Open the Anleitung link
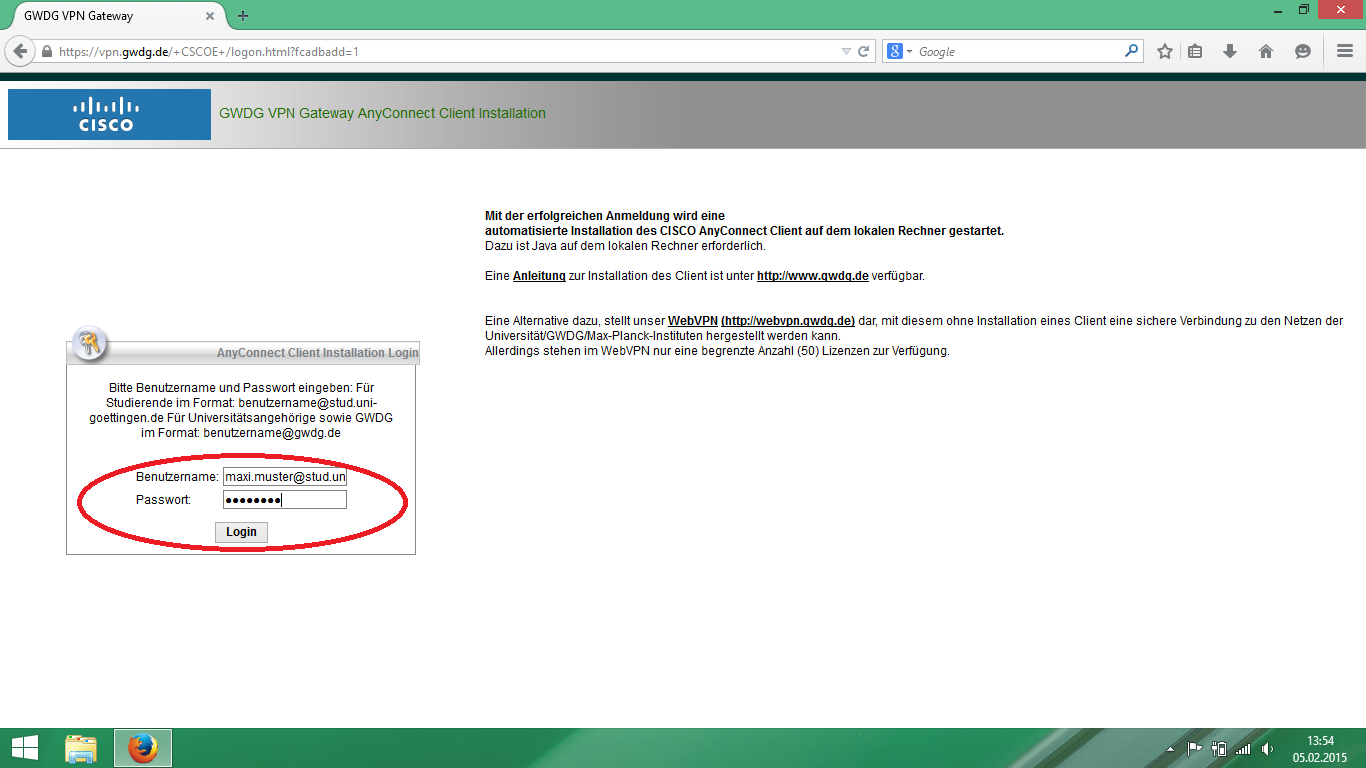Image resolution: width=1366 pixels, height=768 pixels. (x=539, y=276)
